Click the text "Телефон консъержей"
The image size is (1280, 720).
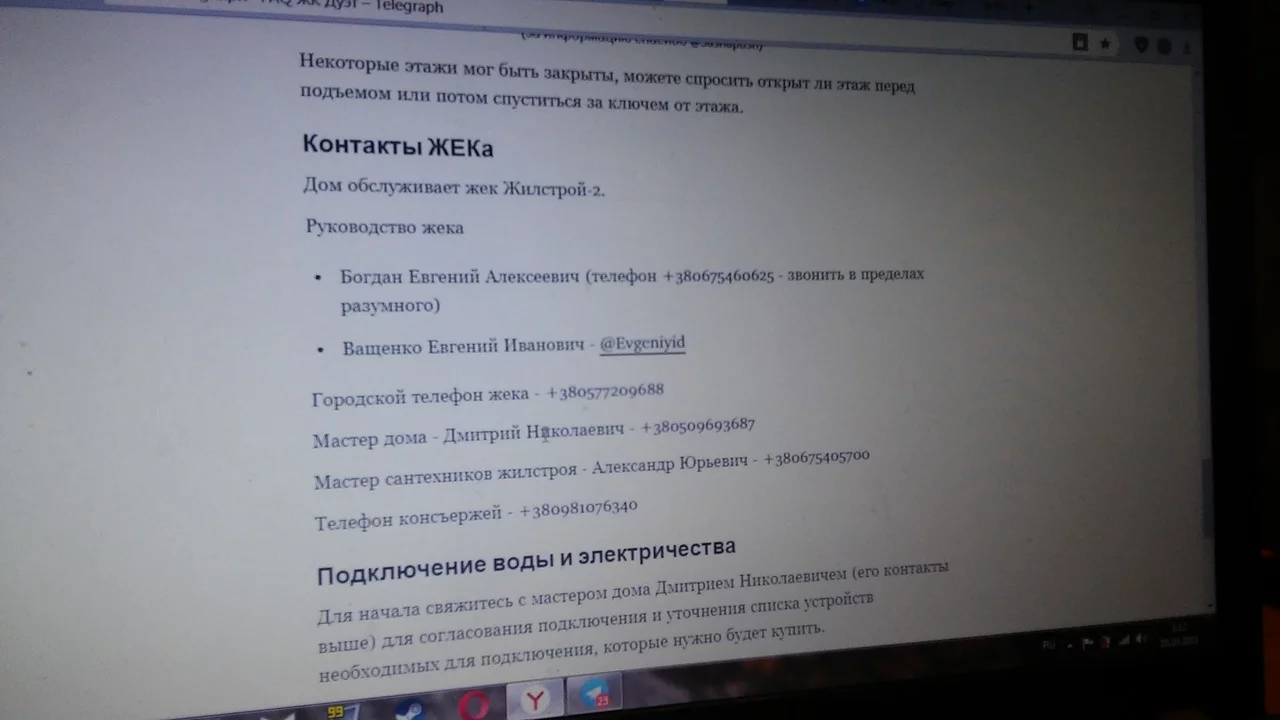[408, 518]
